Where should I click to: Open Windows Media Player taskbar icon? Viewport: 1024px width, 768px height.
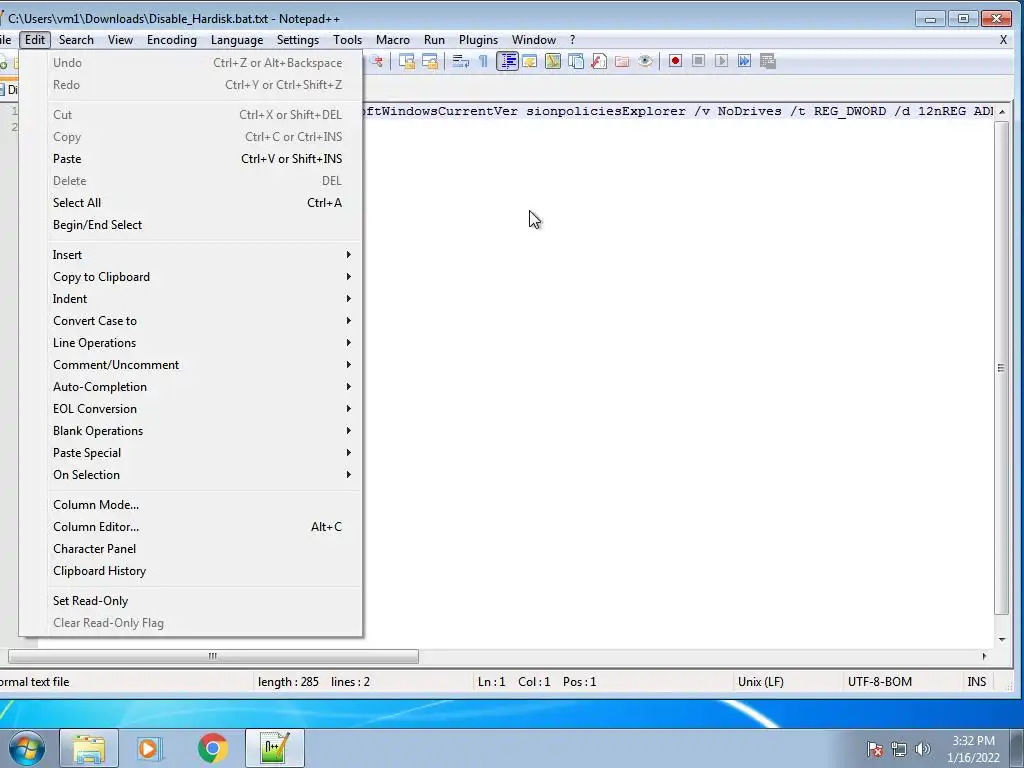[x=150, y=748]
